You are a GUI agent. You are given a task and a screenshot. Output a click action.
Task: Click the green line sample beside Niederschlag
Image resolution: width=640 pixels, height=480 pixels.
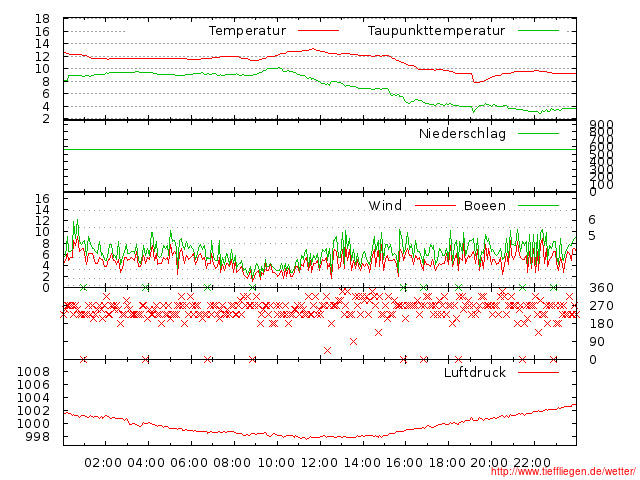[x=538, y=133]
